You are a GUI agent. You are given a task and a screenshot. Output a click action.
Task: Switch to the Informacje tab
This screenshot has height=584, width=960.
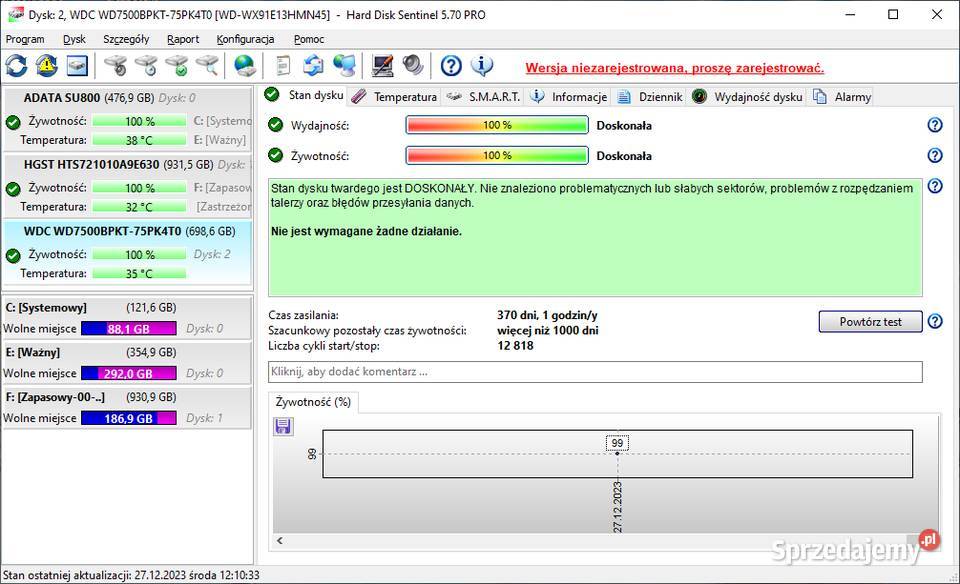pyautogui.click(x=569, y=97)
